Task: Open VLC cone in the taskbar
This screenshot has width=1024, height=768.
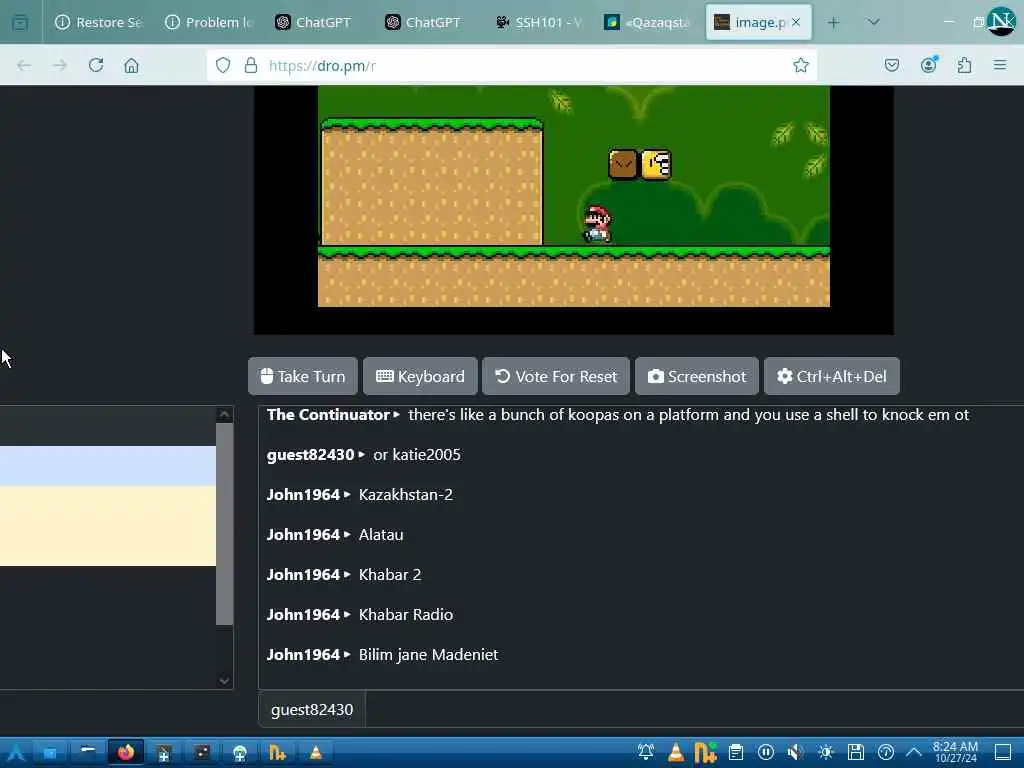Action: (x=315, y=753)
